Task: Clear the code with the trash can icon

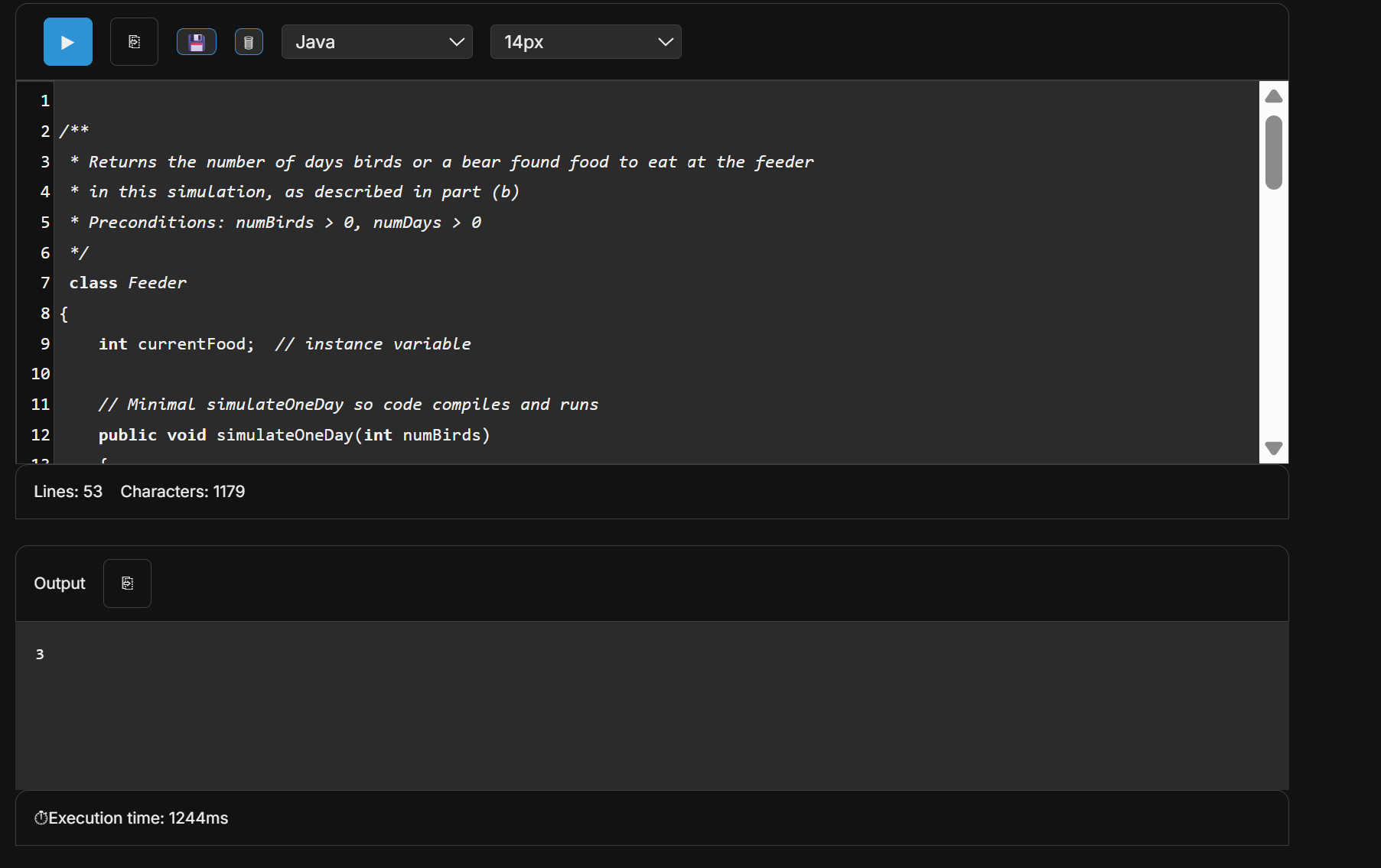Action: [x=249, y=42]
